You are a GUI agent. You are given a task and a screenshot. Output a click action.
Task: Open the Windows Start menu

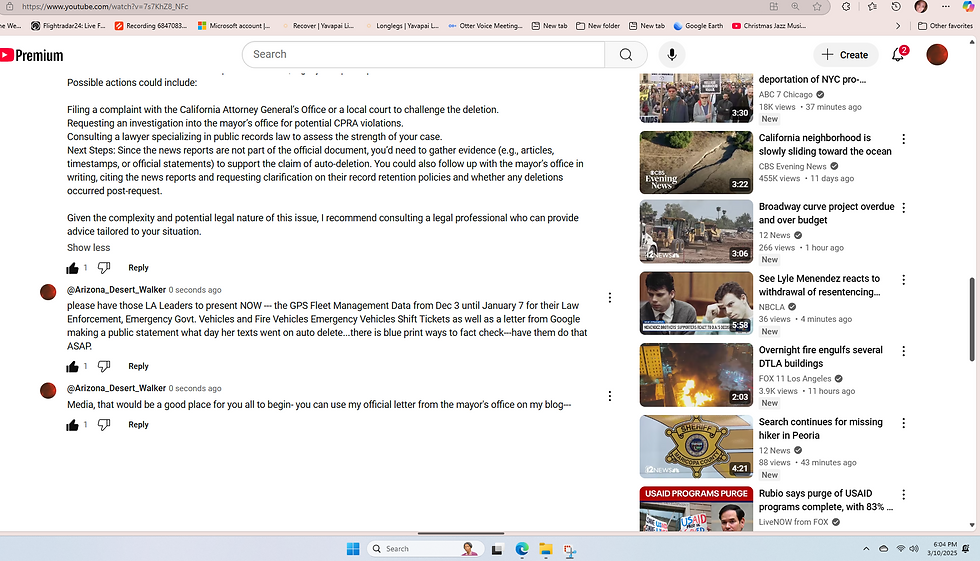(353, 549)
